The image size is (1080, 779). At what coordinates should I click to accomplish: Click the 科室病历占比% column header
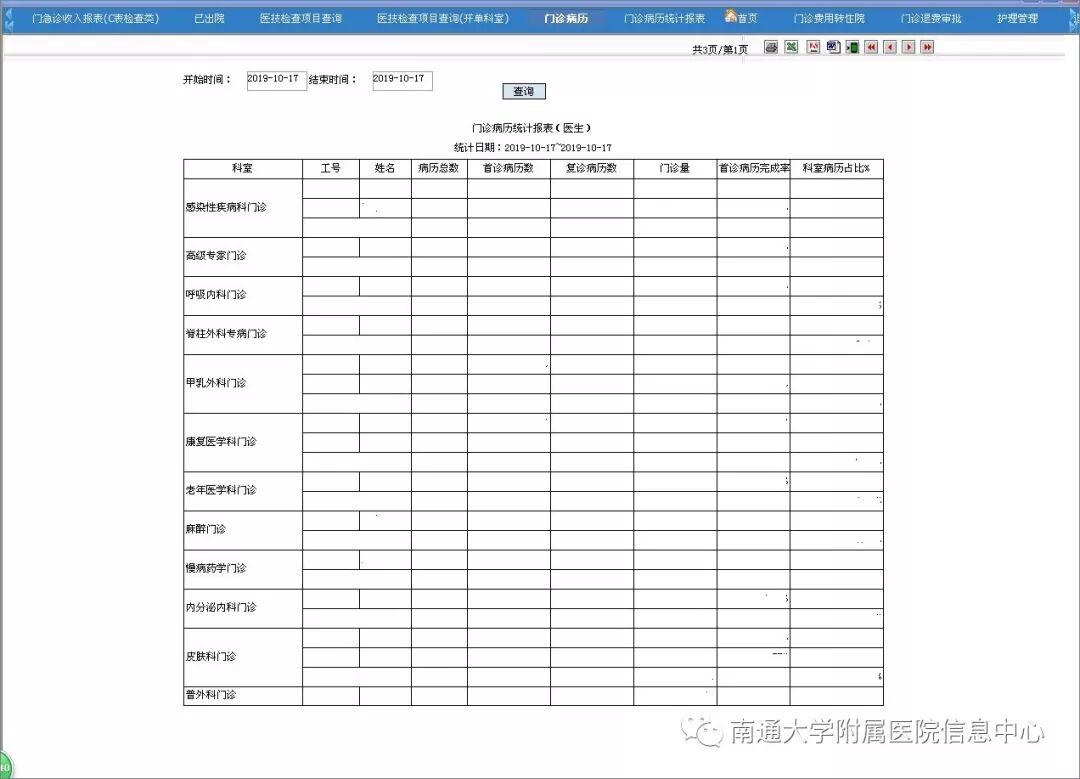(x=836, y=169)
